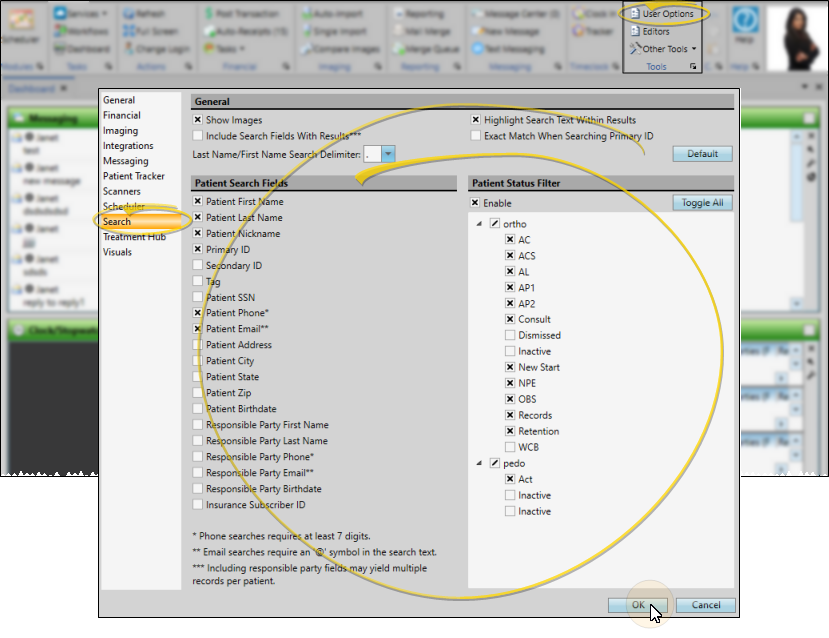
Task: Collapse the pedo tree node
Action: tap(479, 464)
